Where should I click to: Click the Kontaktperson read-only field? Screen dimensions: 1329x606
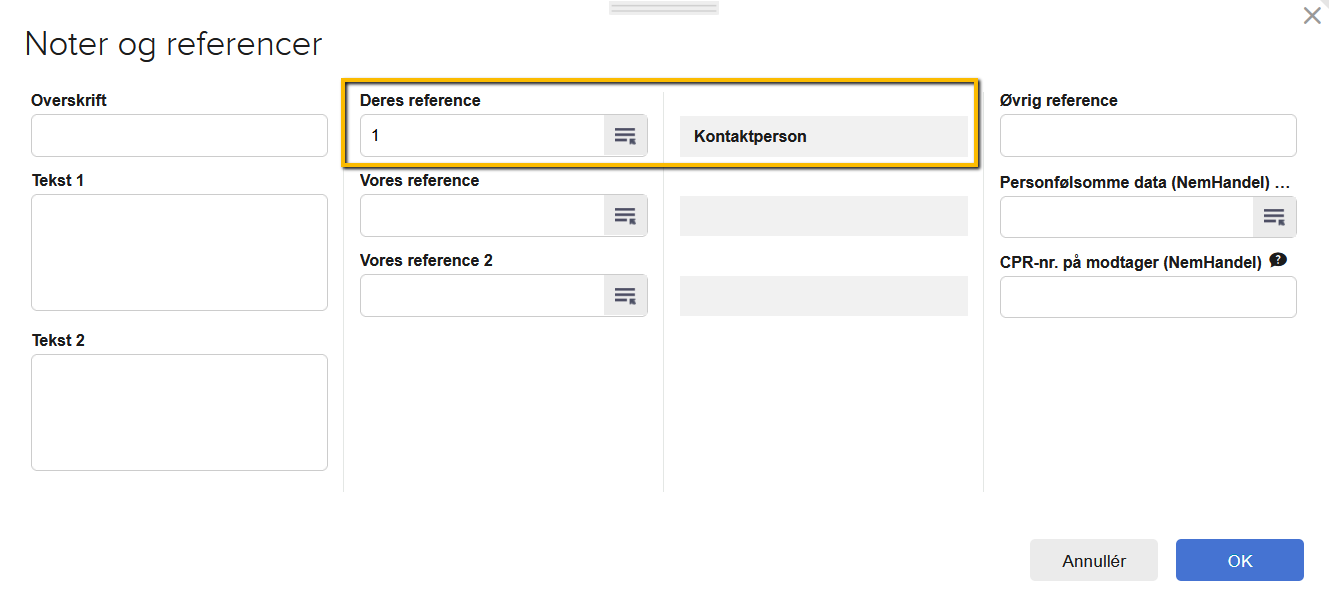point(823,136)
